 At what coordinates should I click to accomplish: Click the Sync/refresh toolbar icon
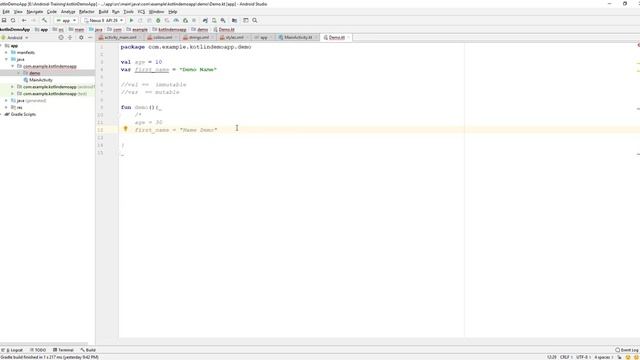point(13,20)
